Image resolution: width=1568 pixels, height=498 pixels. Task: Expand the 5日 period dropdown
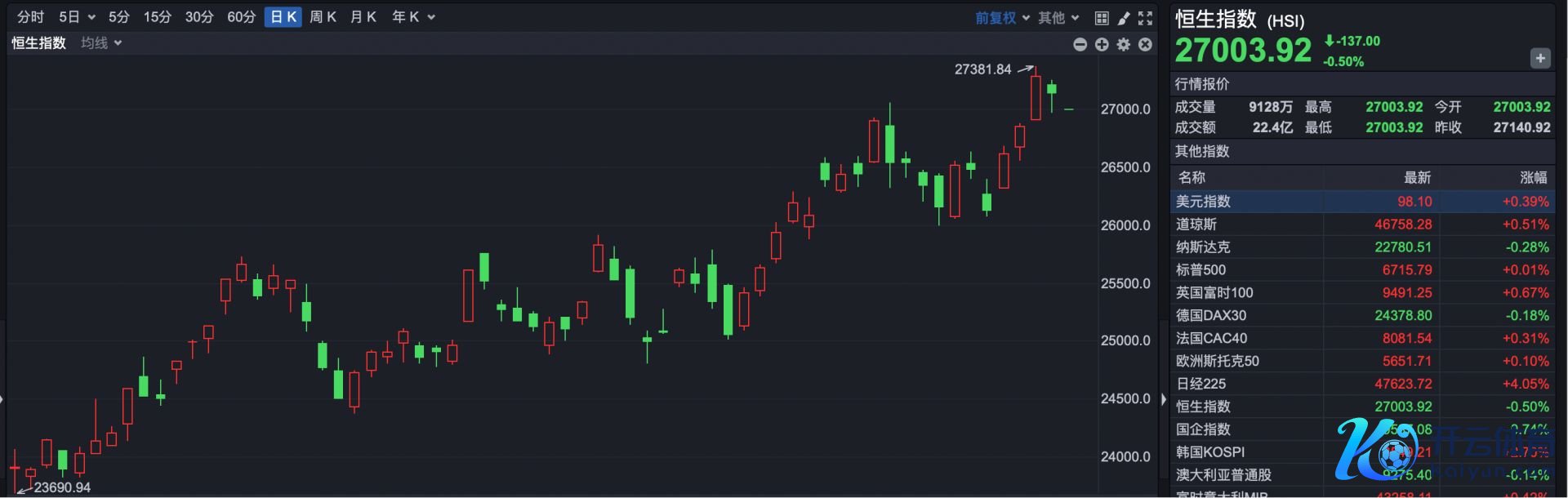pos(77,17)
